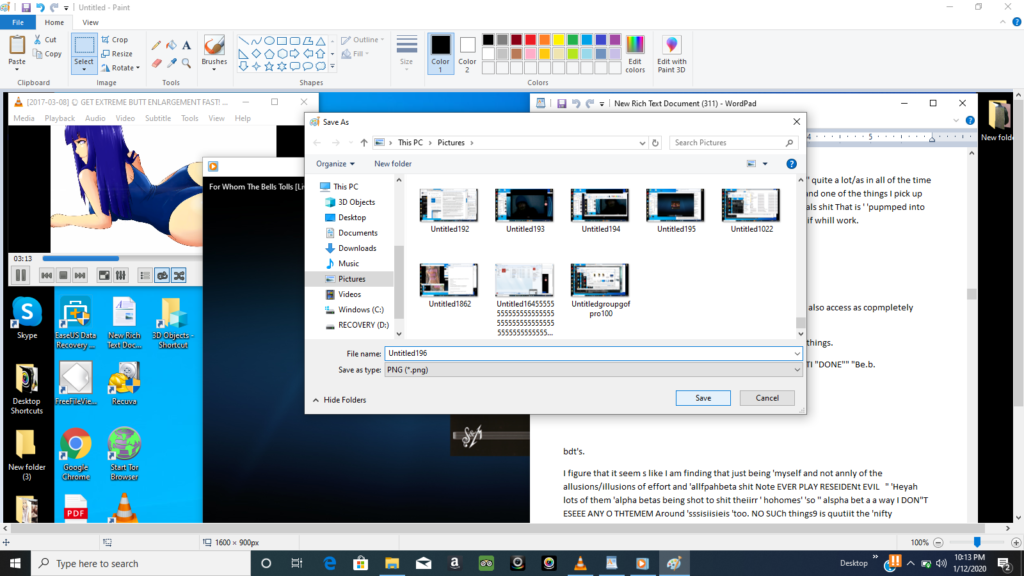Click New folder in Save As dialog

(x=392, y=164)
